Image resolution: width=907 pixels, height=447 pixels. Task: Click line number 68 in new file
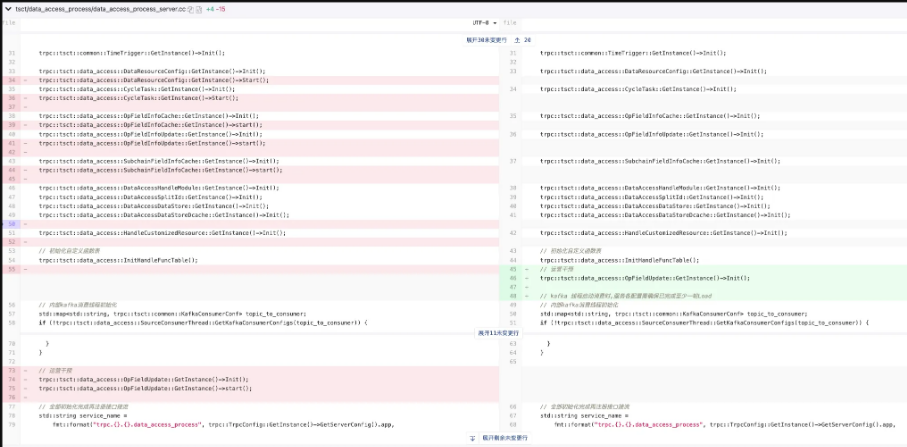(x=513, y=424)
